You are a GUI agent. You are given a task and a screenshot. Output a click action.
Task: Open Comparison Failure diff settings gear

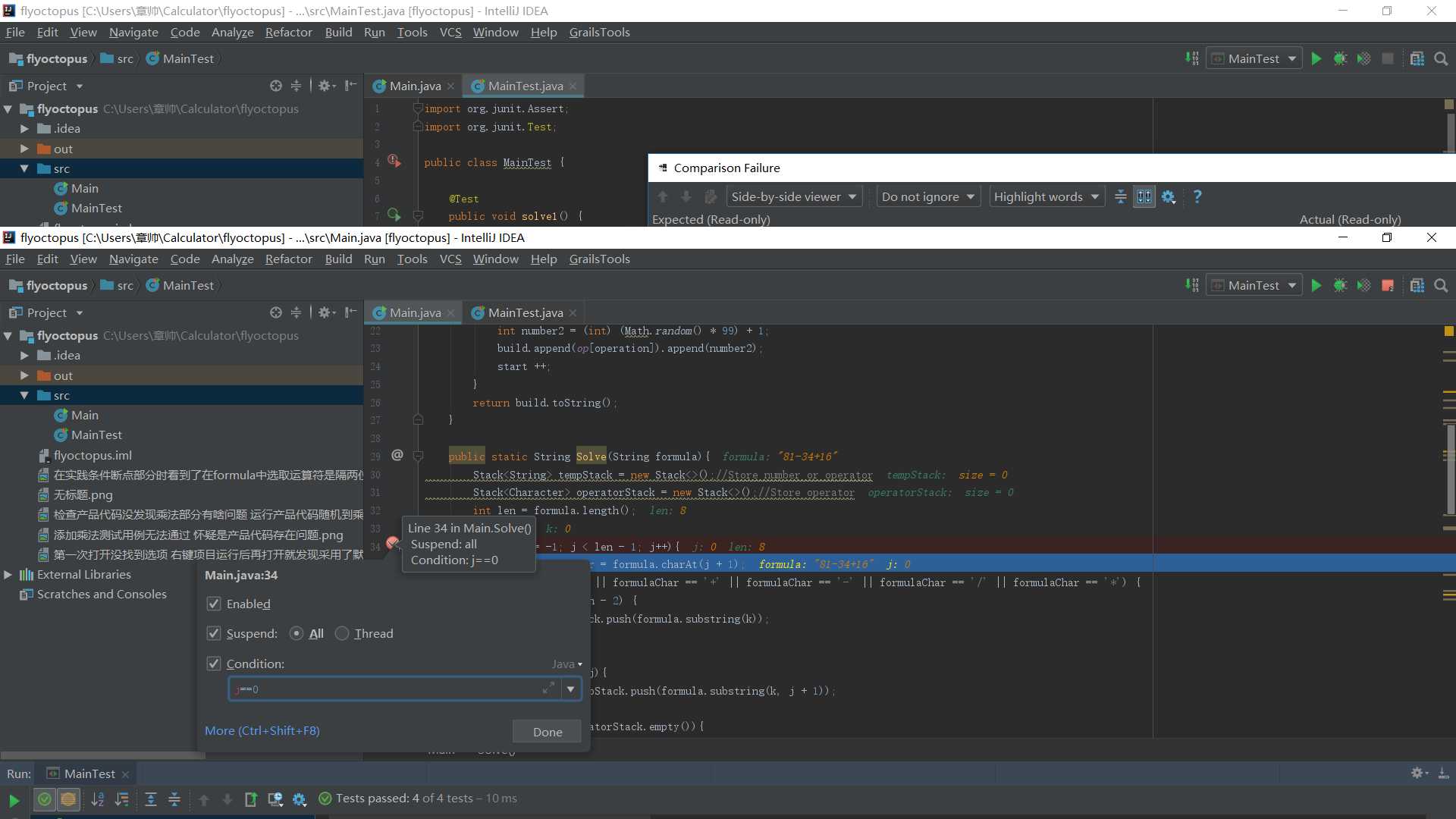tap(1169, 196)
